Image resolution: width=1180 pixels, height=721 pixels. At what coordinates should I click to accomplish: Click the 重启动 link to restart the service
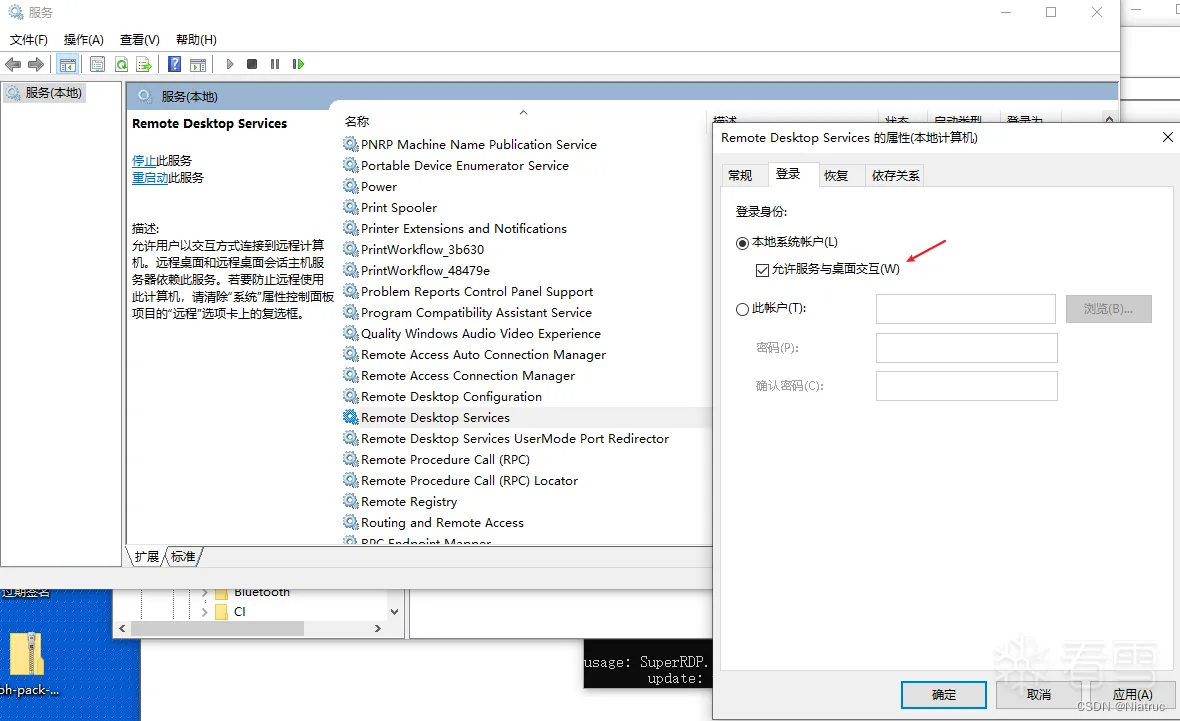click(x=150, y=178)
